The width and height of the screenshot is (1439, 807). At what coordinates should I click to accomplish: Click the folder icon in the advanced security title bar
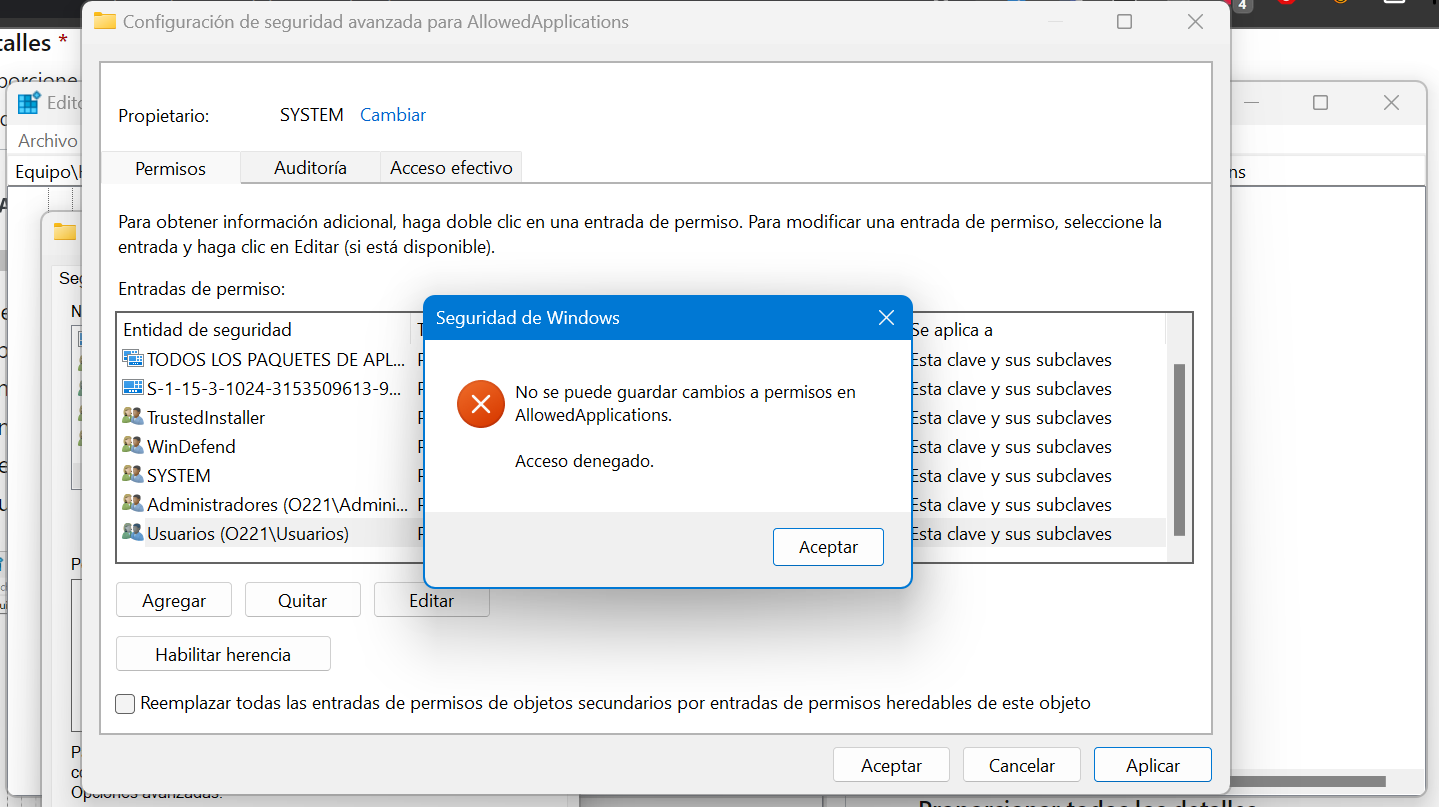tap(104, 21)
